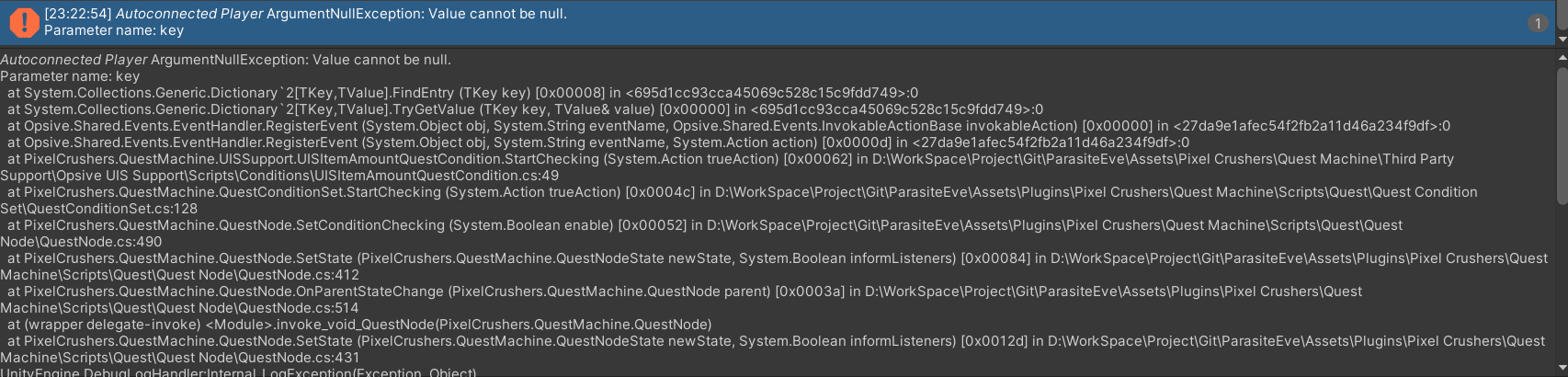Click the RegisterEvent InvokableActionBase trace line
The image size is (1568, 377).
(x=726, y=126)
